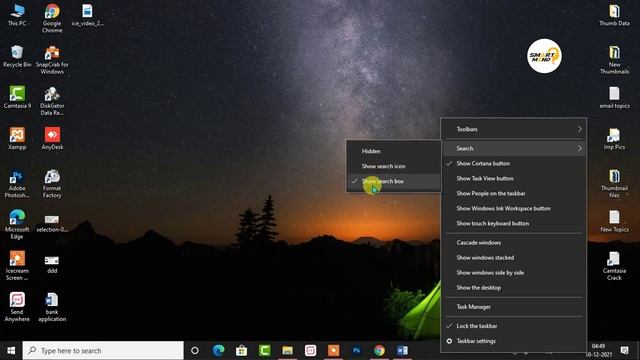Open Microsoft Store from taskbar
This screenshot has height=360, width=640.
(241, 351)
